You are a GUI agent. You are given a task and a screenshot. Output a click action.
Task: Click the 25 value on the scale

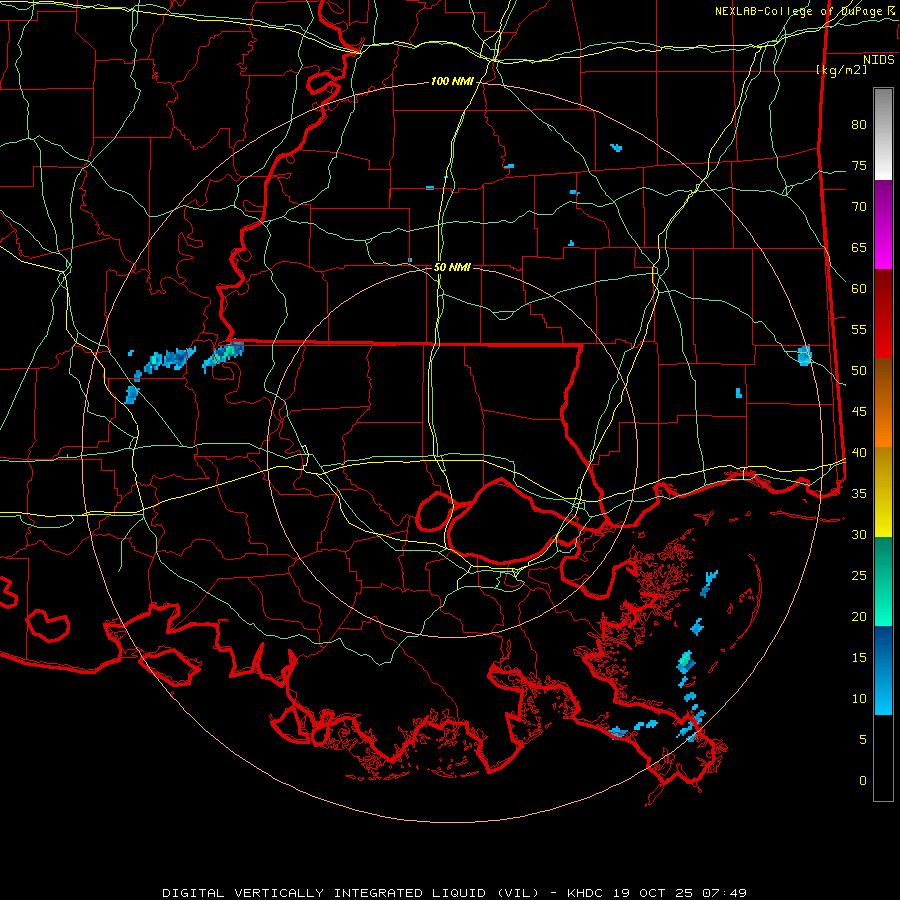859,576
